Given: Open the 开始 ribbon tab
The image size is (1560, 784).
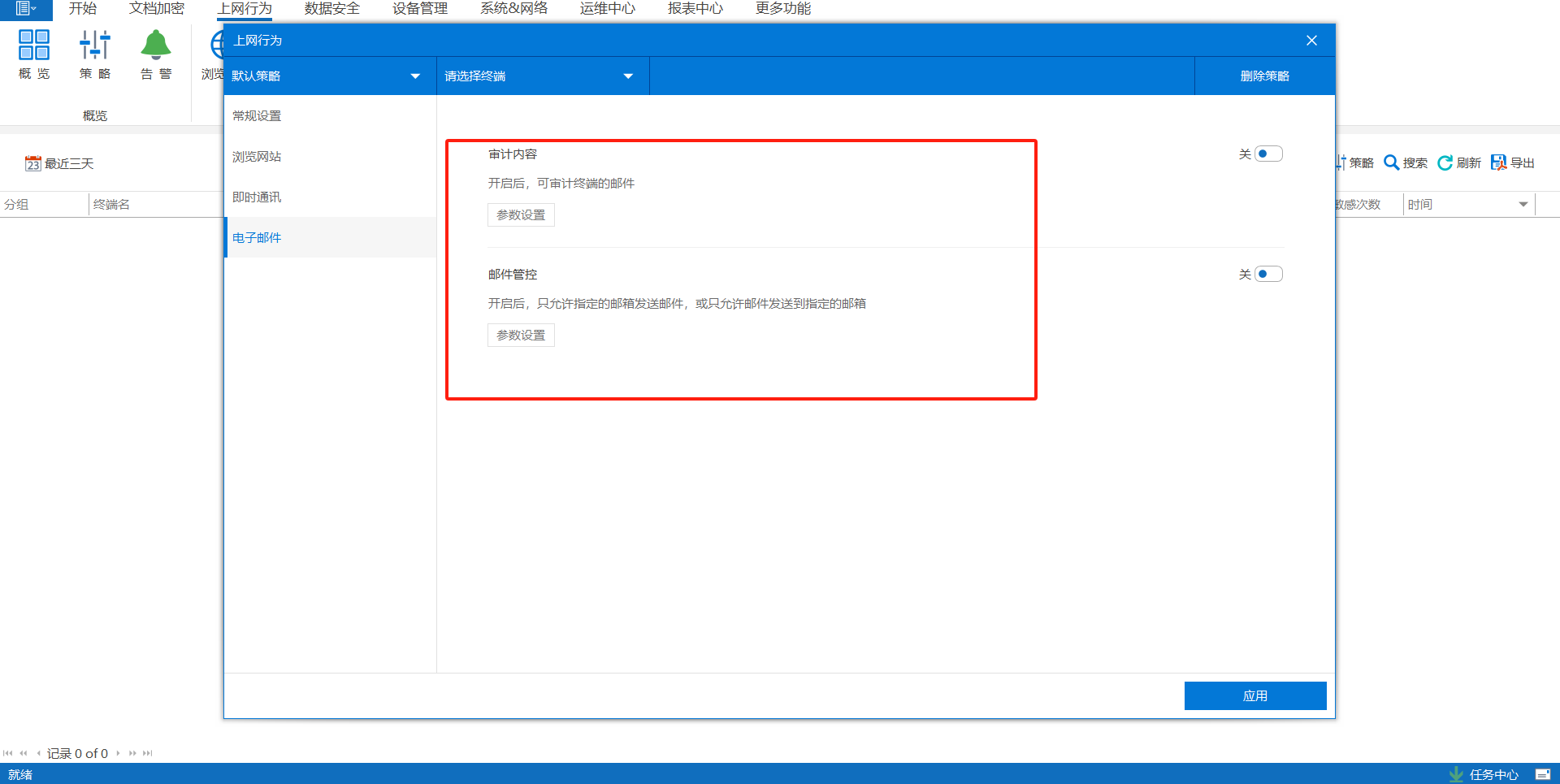Looking at the screenshot, I should (x=83, y=9).
